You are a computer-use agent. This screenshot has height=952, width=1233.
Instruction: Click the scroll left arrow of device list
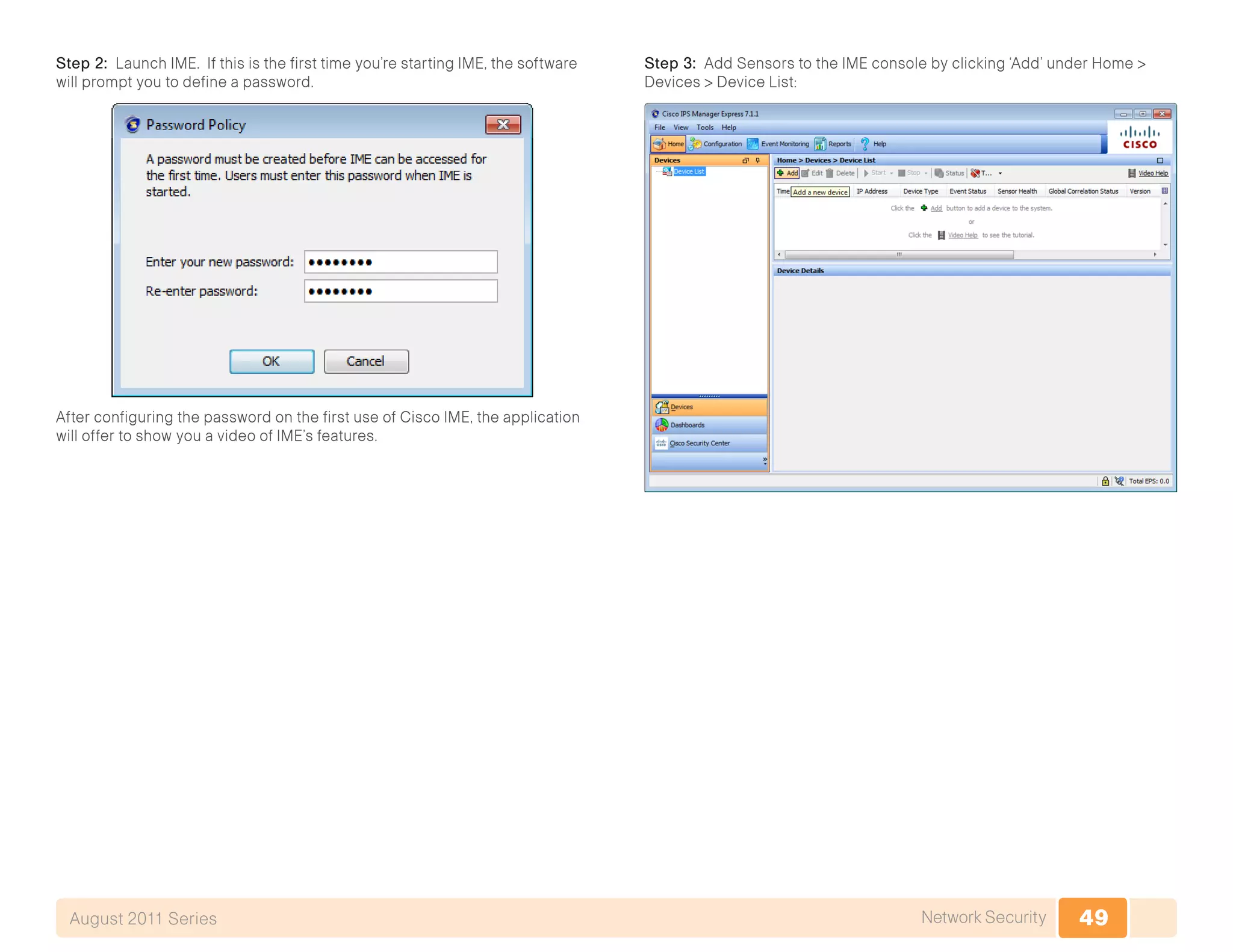pyautogui.click(x=779, y=255)
